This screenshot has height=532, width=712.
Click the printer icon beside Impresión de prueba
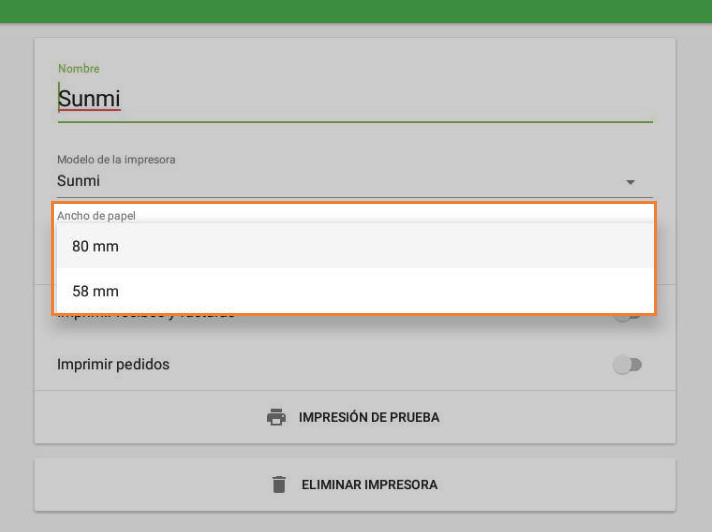(x=276, y=417)
